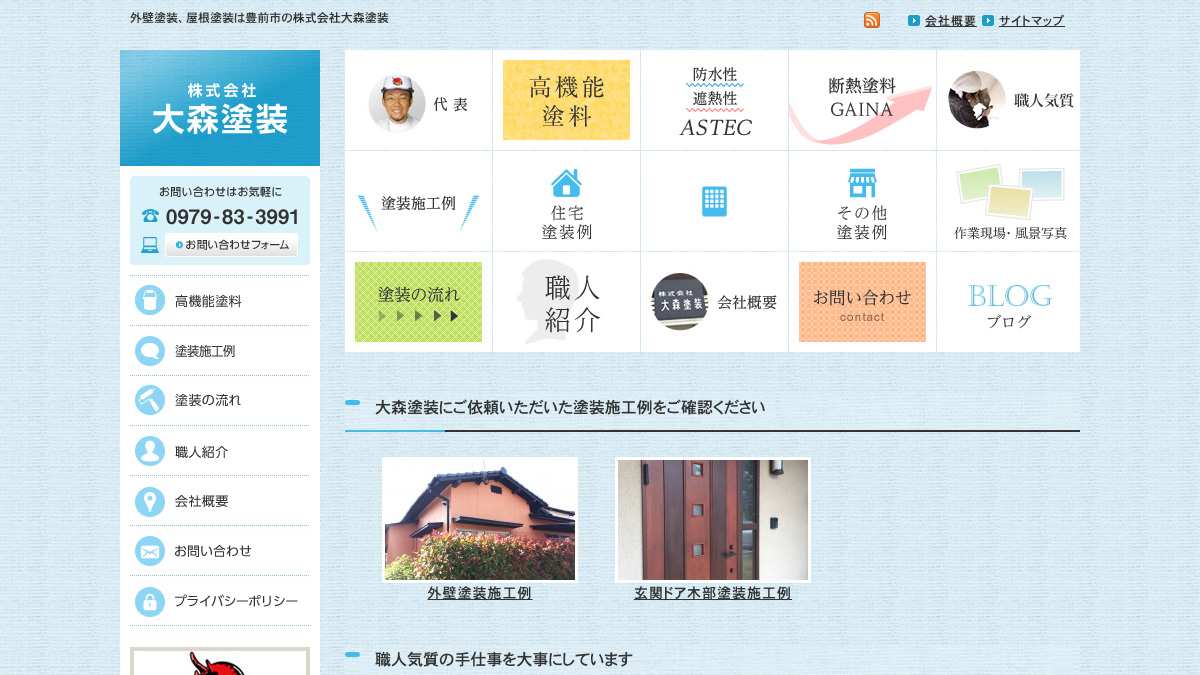Open the 会社概要 tile with sign photo
Viewport: 1200px width, 675px height.
coord(714,302)
